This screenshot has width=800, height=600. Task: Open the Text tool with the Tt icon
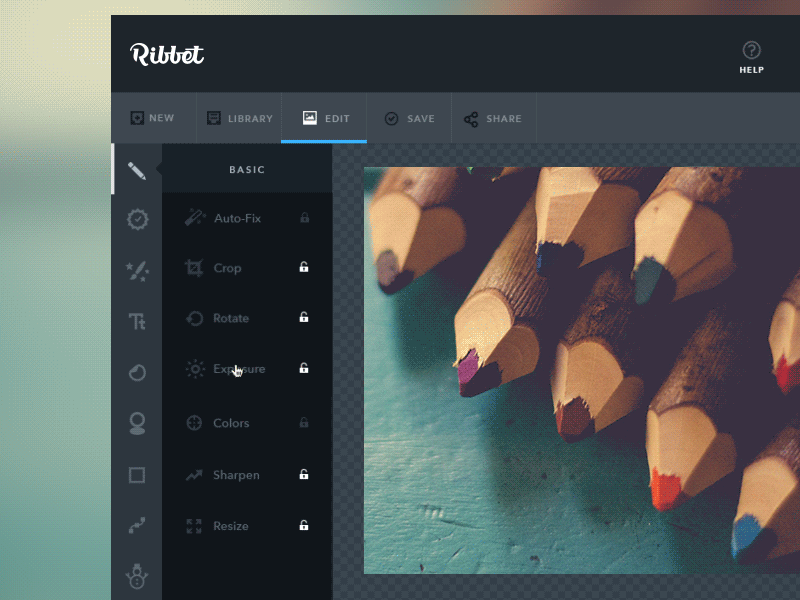coord(137,321)
